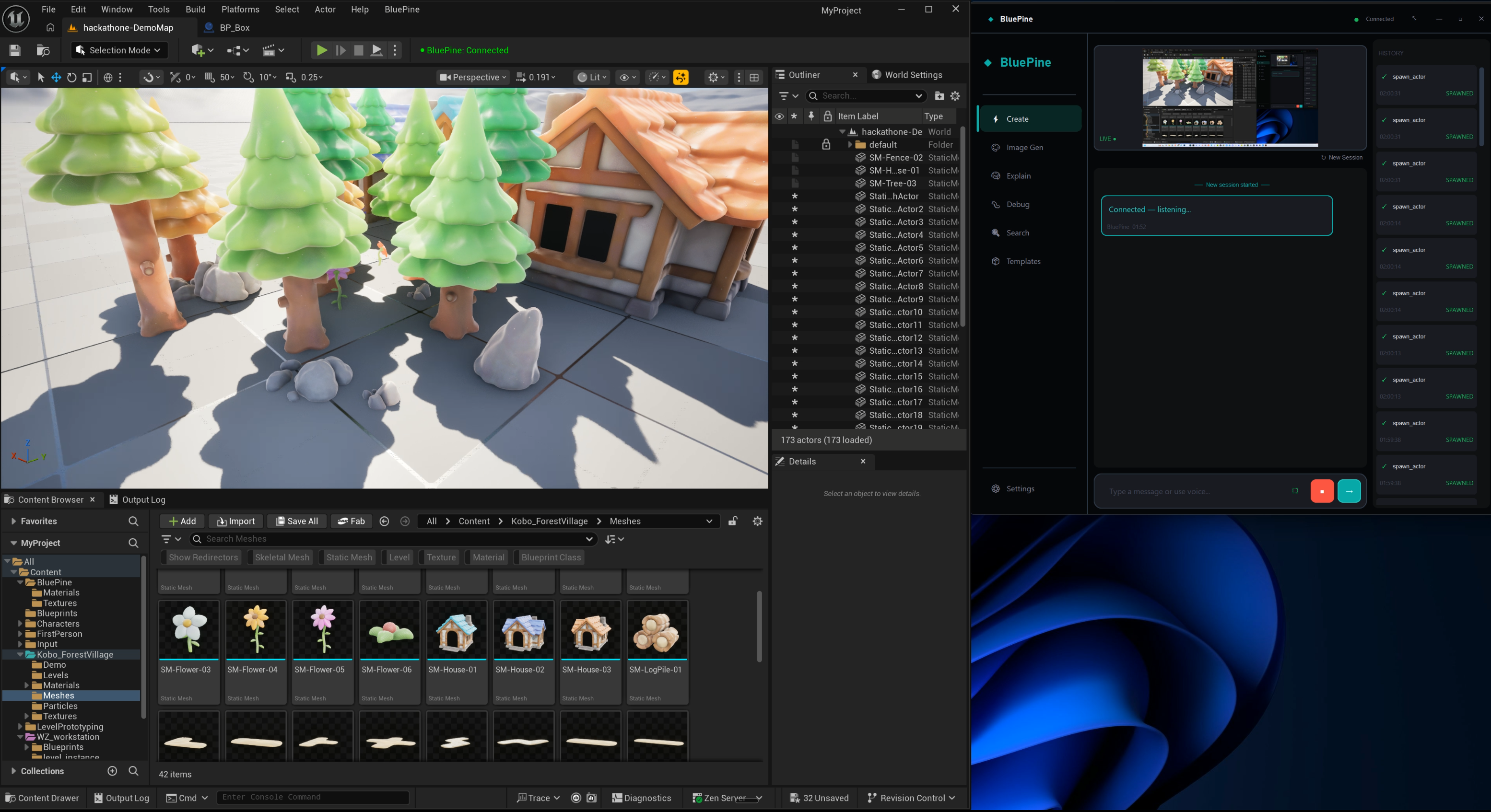Open the Image Gen section in BluePine

point(1024,148)
